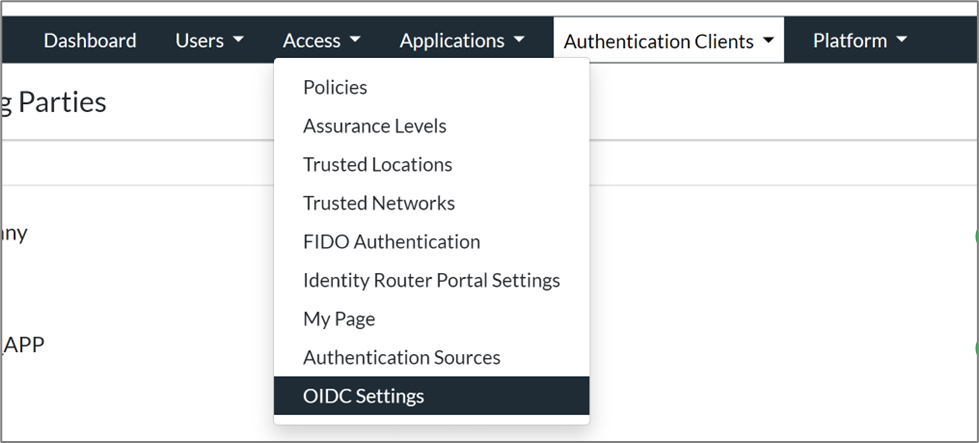Open Assurance Levels
The image size is (979, 443).
click(374, 126)
